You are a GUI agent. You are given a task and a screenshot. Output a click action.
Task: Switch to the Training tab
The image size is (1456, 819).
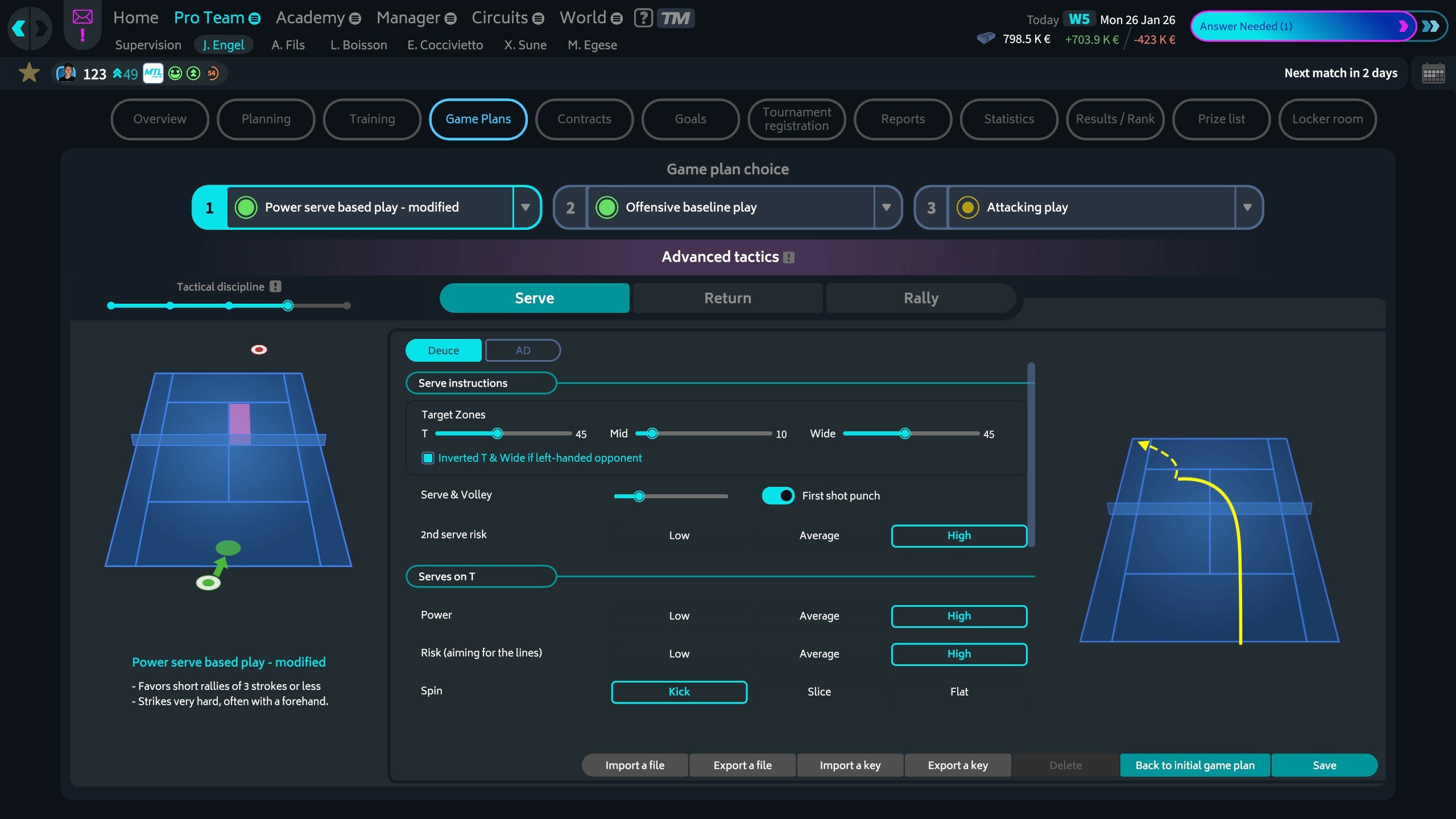pyautogui.click(x=372, y=119)
